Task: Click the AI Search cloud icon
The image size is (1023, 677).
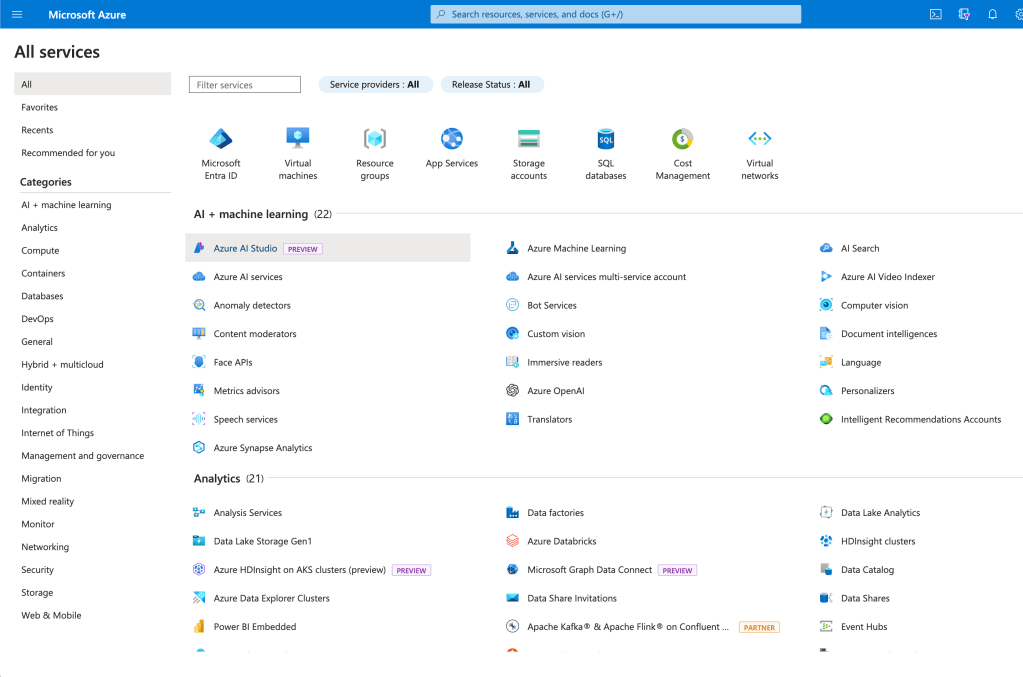Action: point(826,248)
